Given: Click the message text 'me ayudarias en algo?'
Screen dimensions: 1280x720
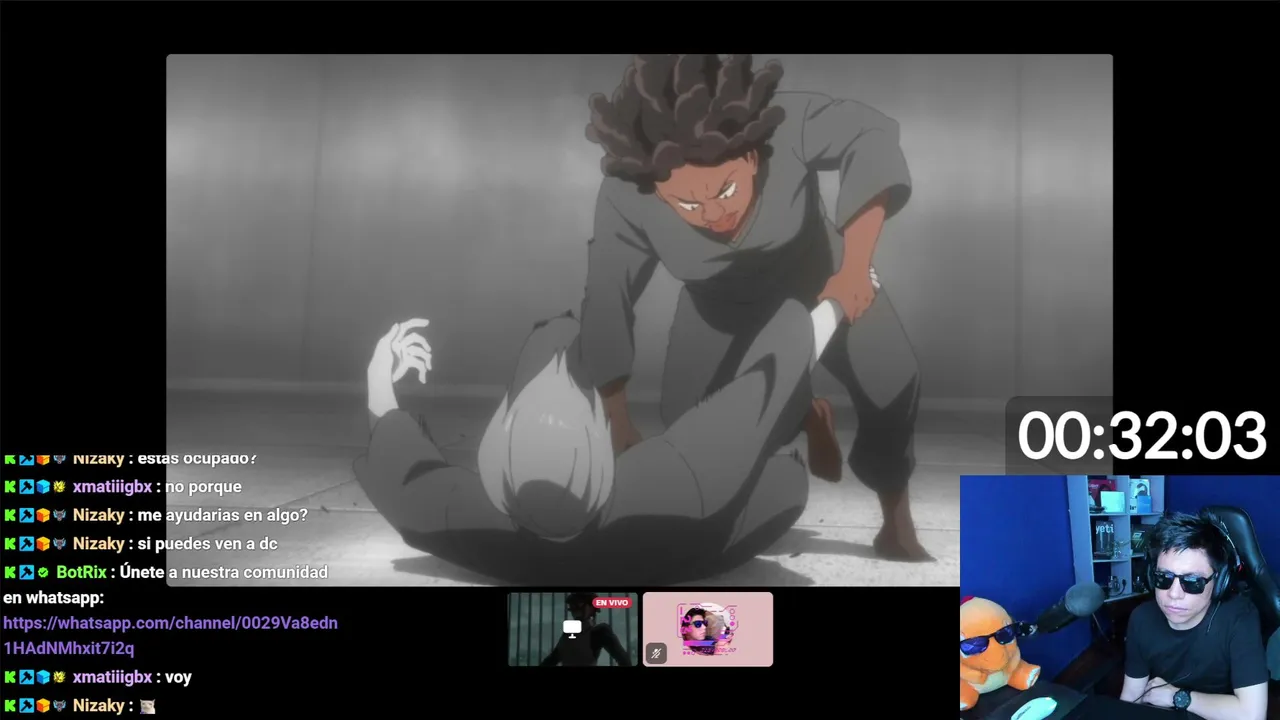Looking at the screenshot, I should tap(223, 515).
